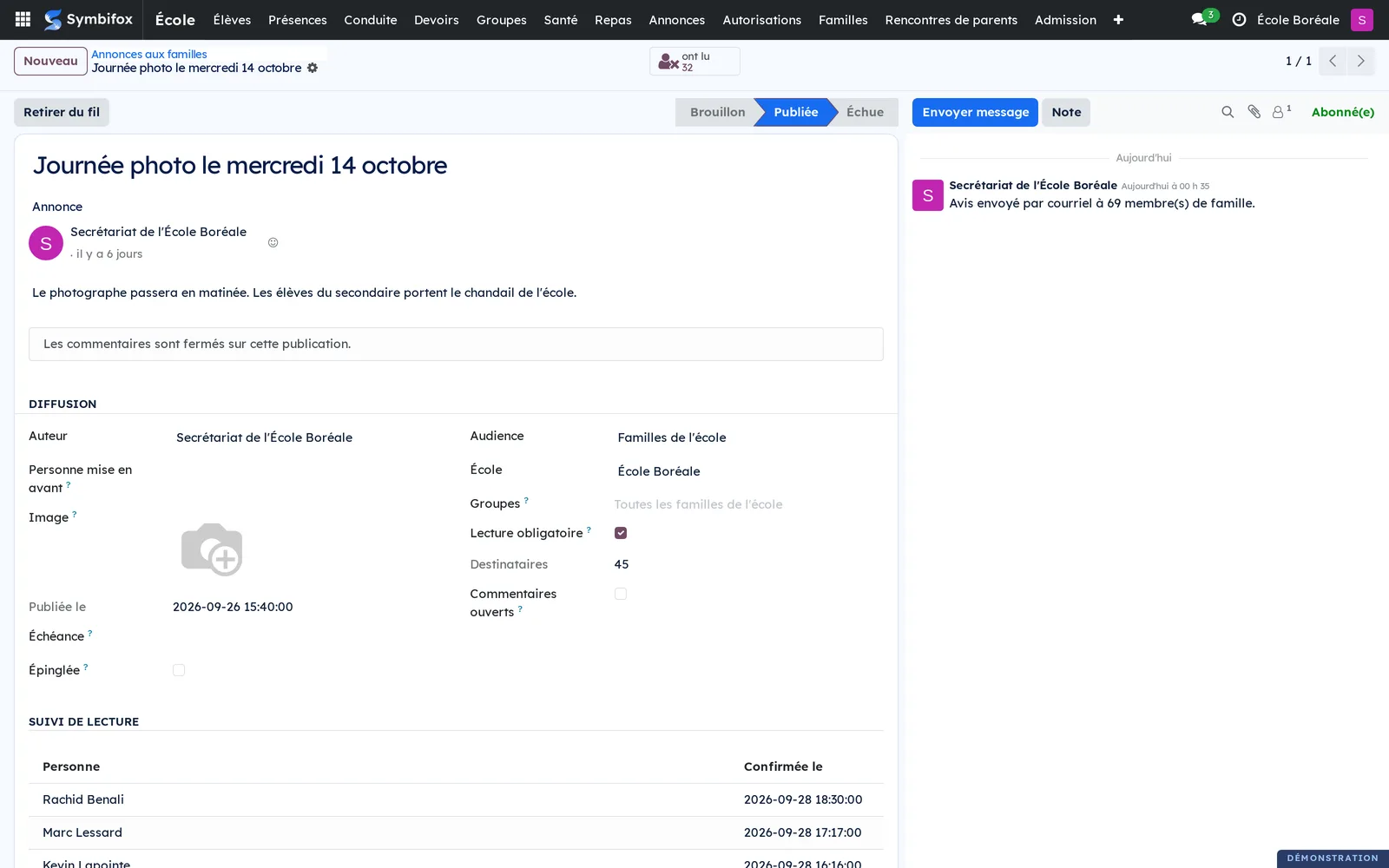Open the user avatar S menu

(x=1361, y=19)
